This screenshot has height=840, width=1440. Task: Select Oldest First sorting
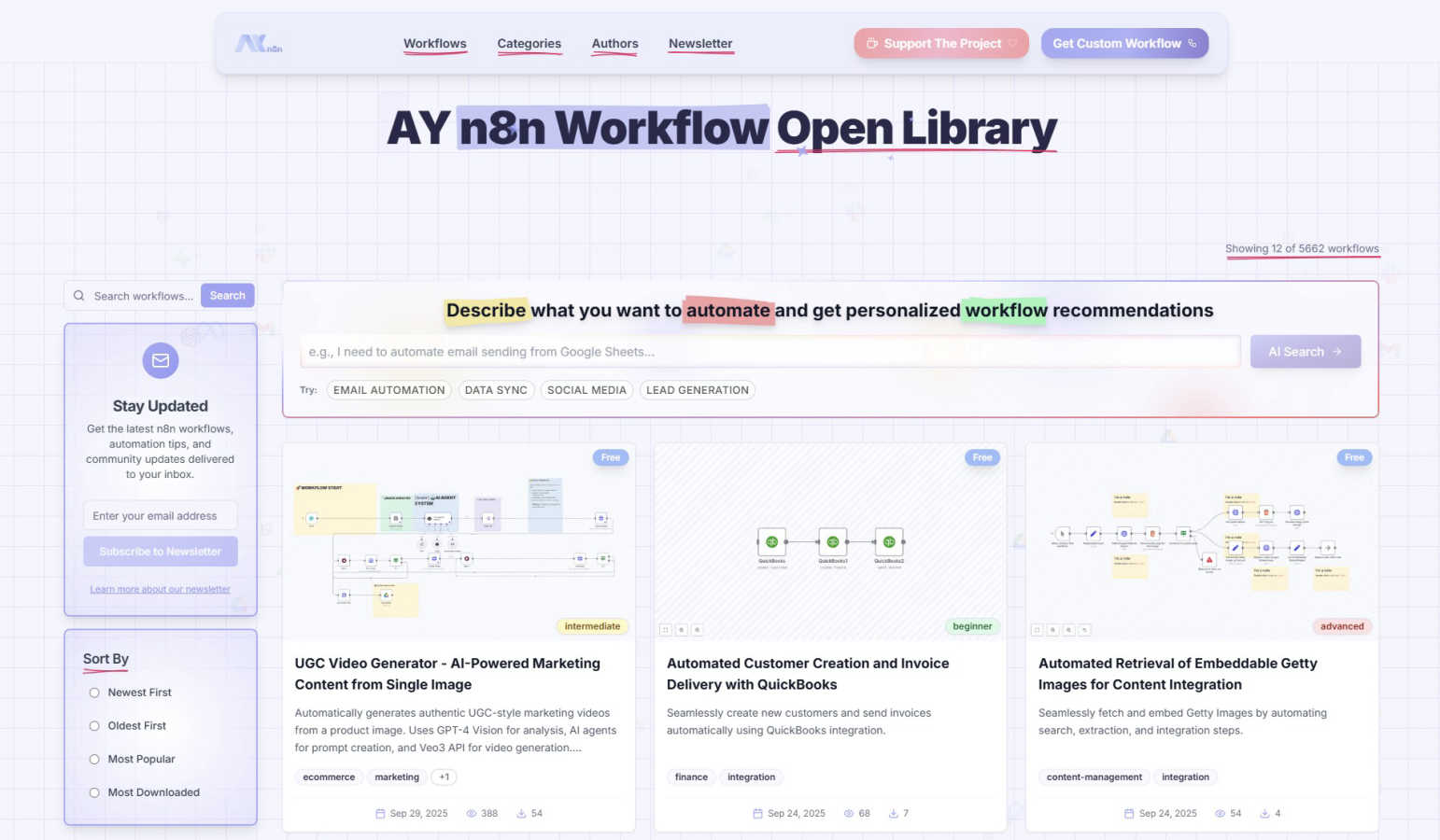94,726
